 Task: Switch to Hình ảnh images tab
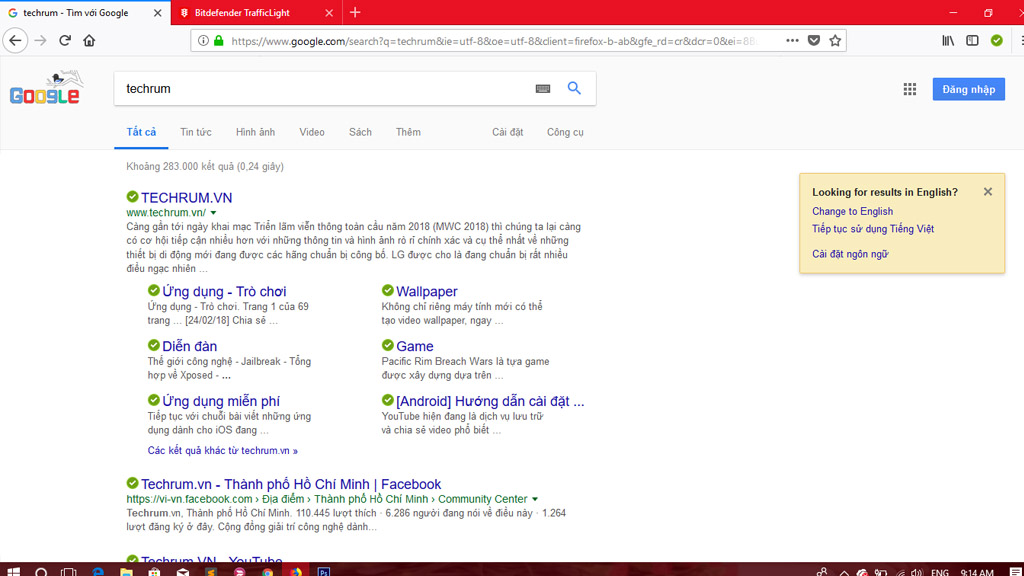pyautogui.click(x=255, y=132)
